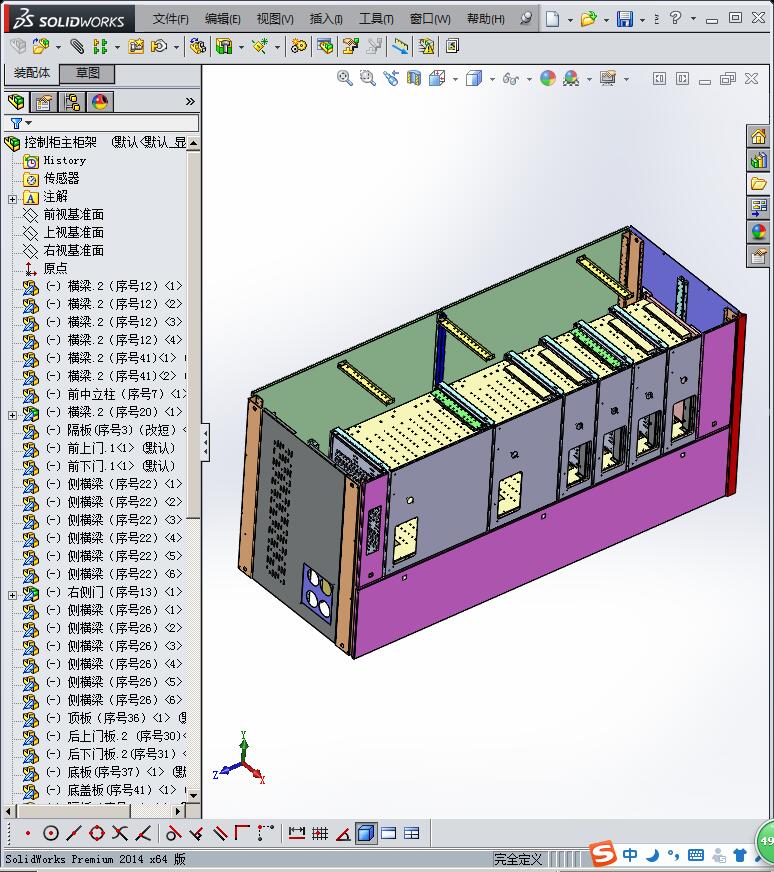Click the paperclip Mate toolbar icon

coord(77,46)
